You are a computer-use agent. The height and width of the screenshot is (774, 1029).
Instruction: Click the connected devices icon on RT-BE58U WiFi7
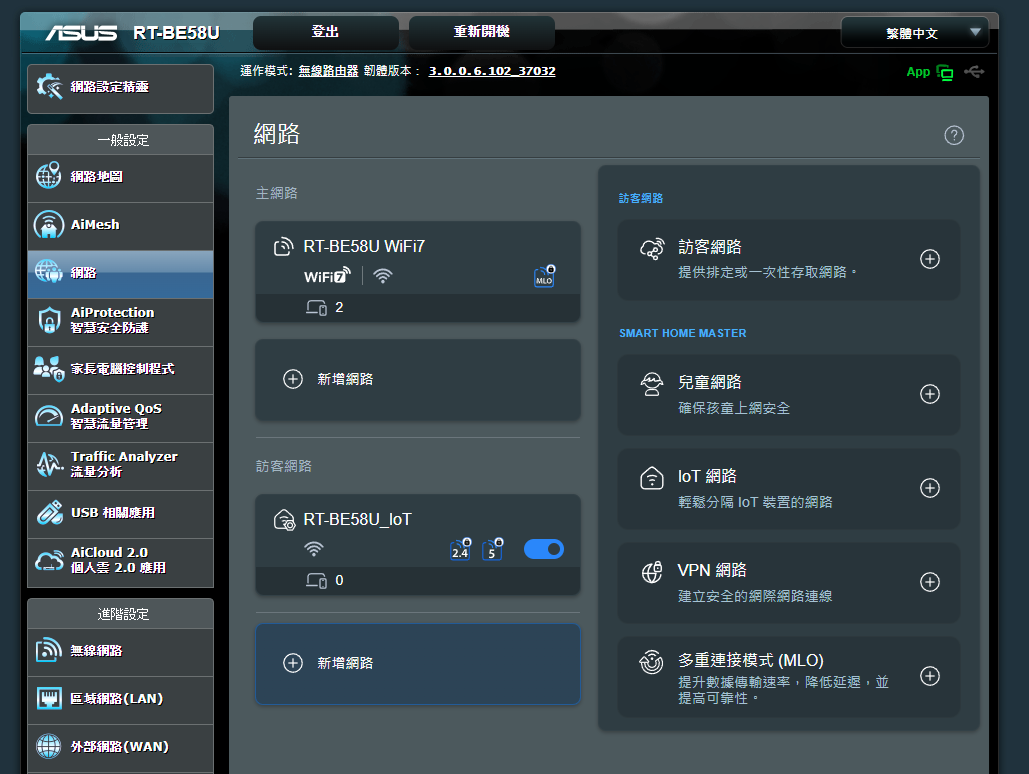[x=316, y=307]
